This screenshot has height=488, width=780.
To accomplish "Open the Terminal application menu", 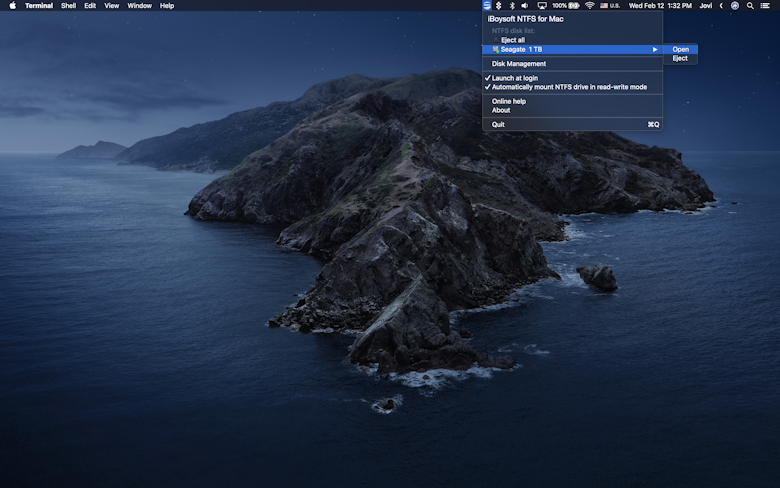I will tap(39, 5).
